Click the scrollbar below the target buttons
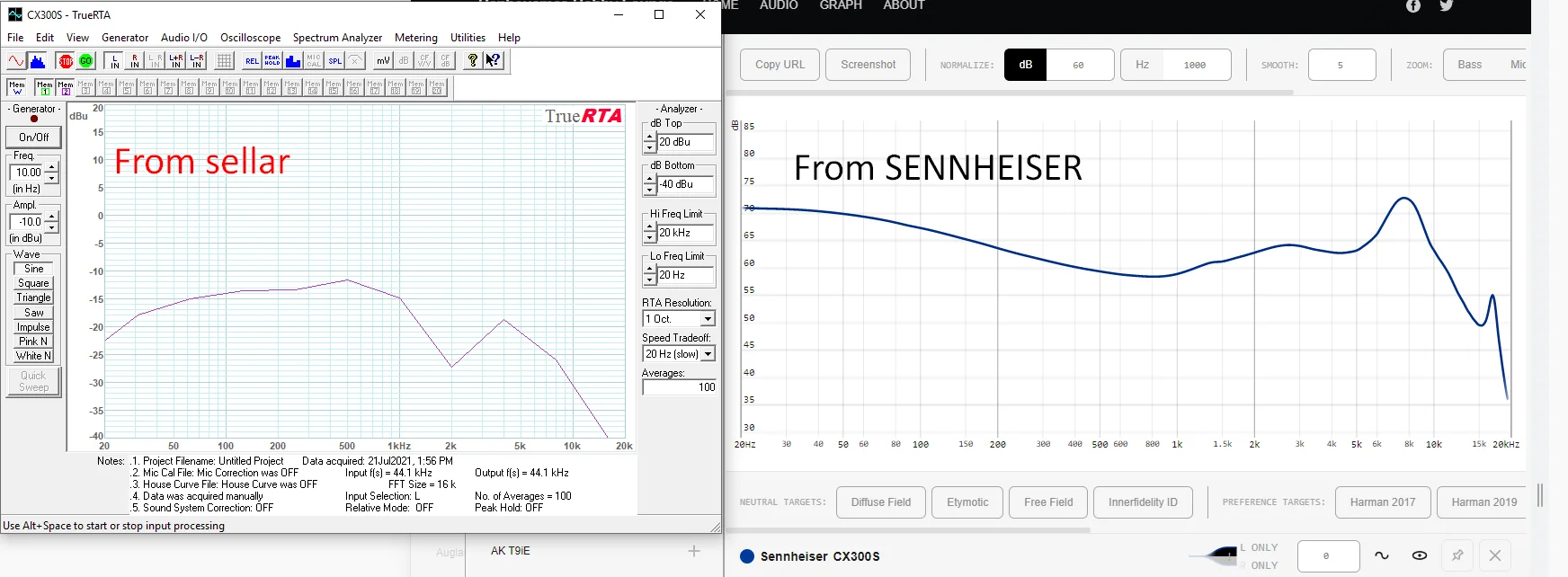The image size is (1568, 577). tap(908, 530)
